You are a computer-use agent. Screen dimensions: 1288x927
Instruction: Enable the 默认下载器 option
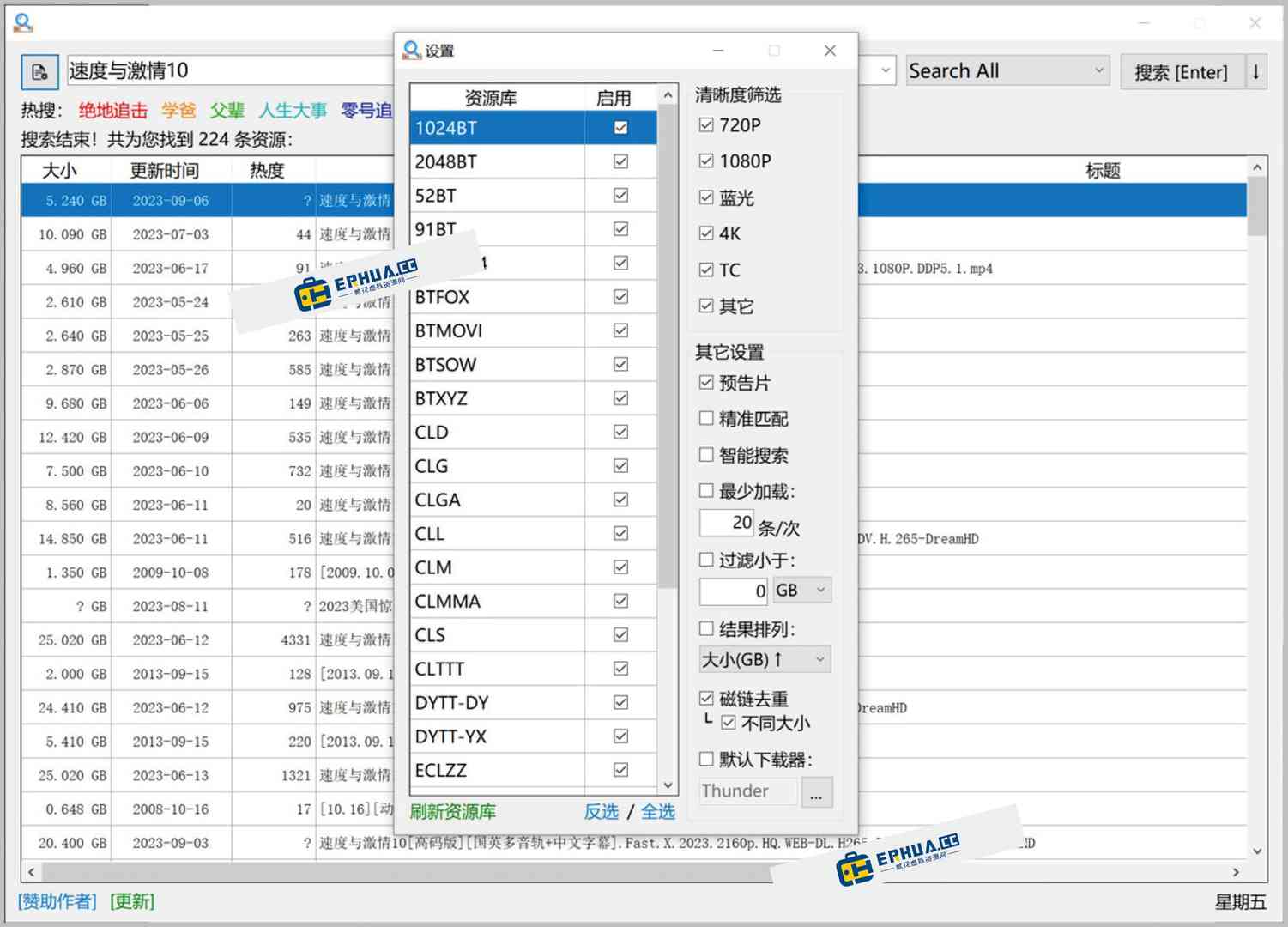(705, 759)
